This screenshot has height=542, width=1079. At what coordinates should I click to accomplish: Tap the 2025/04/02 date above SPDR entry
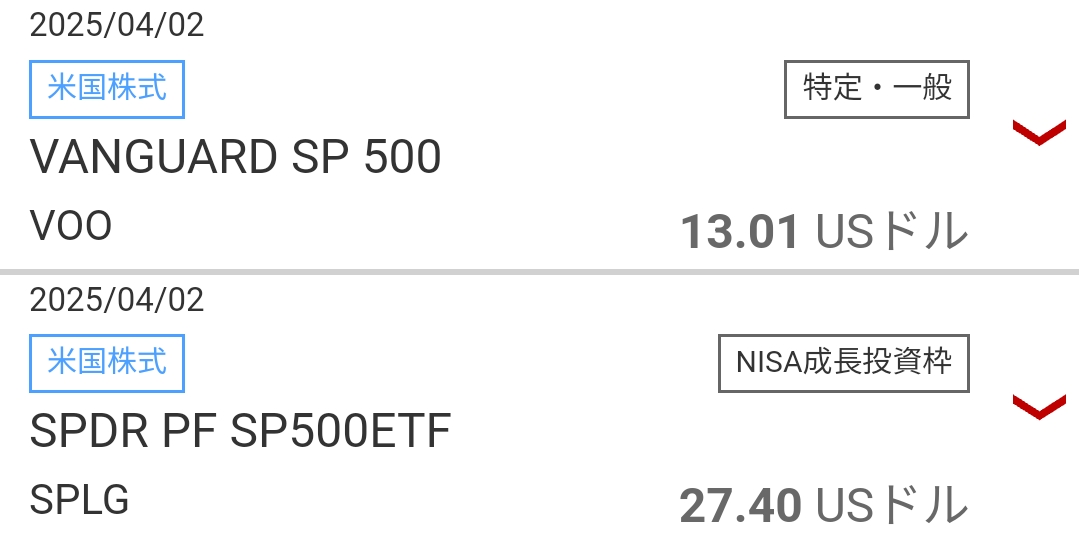coord(117,299)
